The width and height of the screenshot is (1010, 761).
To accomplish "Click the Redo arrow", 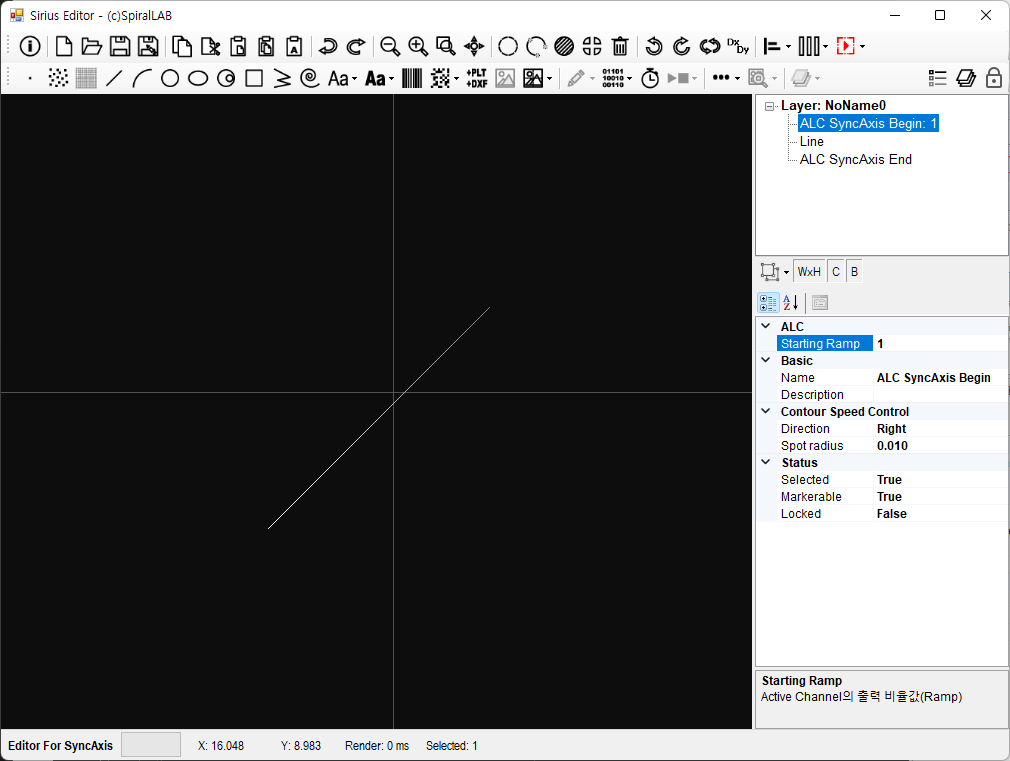I will (x=356, y=46).
